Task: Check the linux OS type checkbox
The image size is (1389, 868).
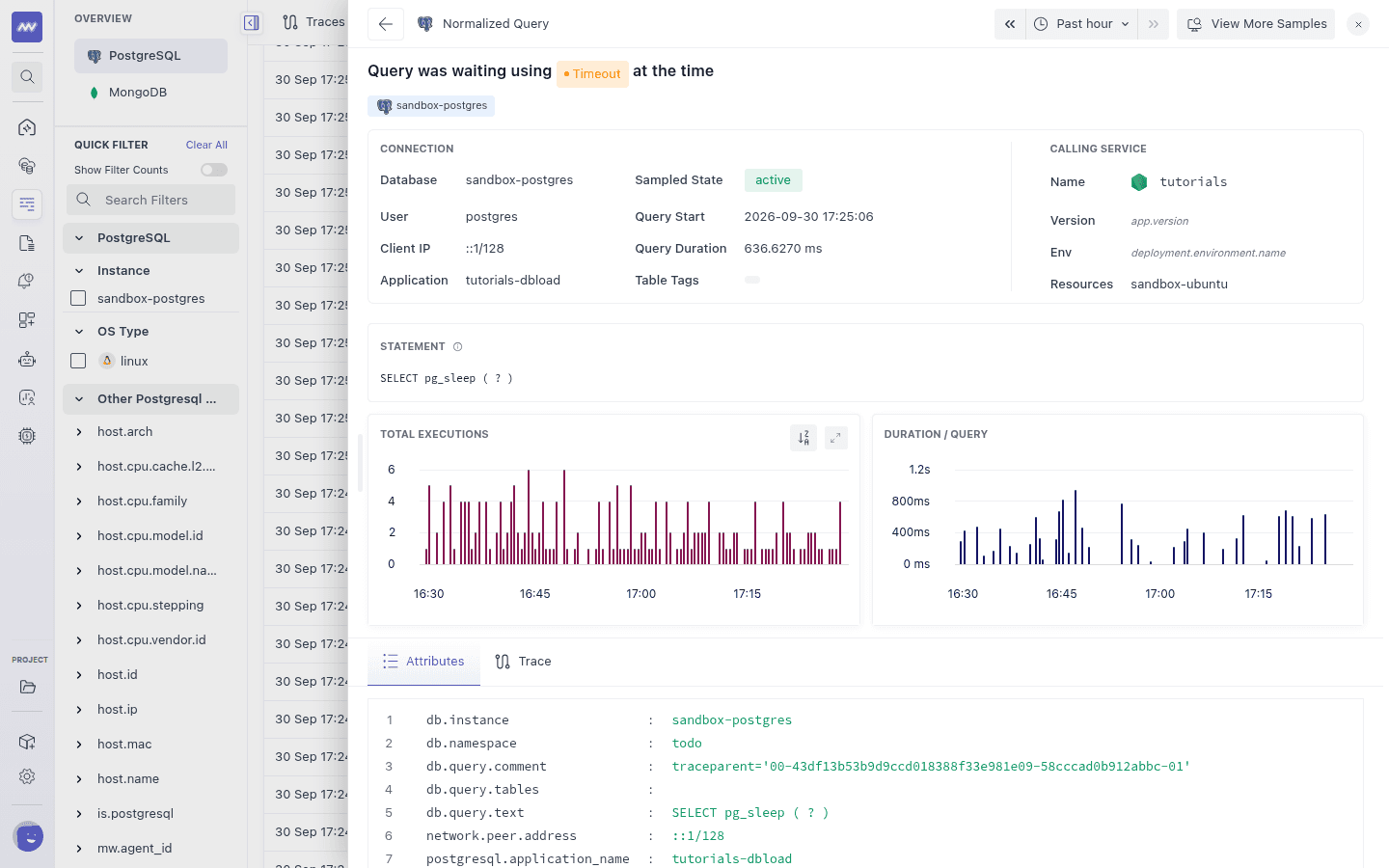Action: point(79,361)
